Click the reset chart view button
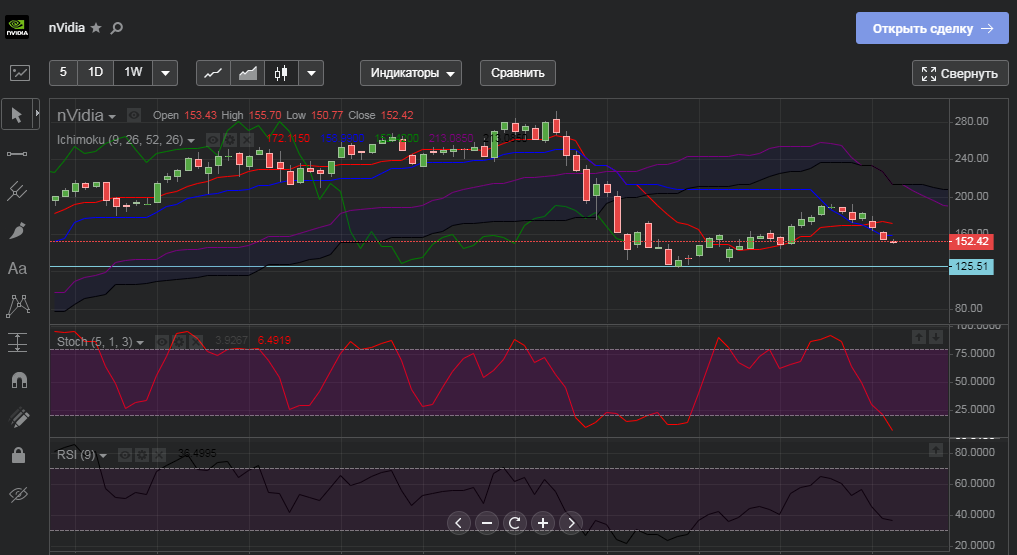Viewport: 1017px width, 555px height. tap(515, 522)
